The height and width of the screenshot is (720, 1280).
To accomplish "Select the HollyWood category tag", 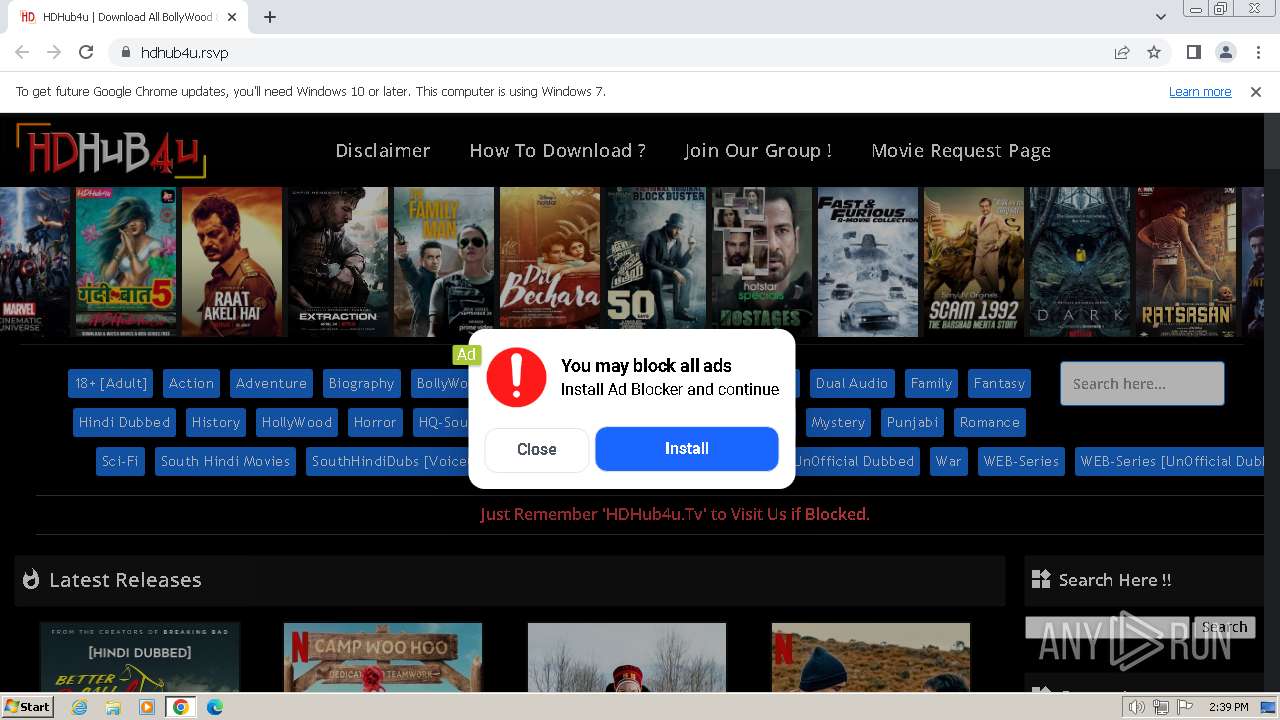I will 296,422.
